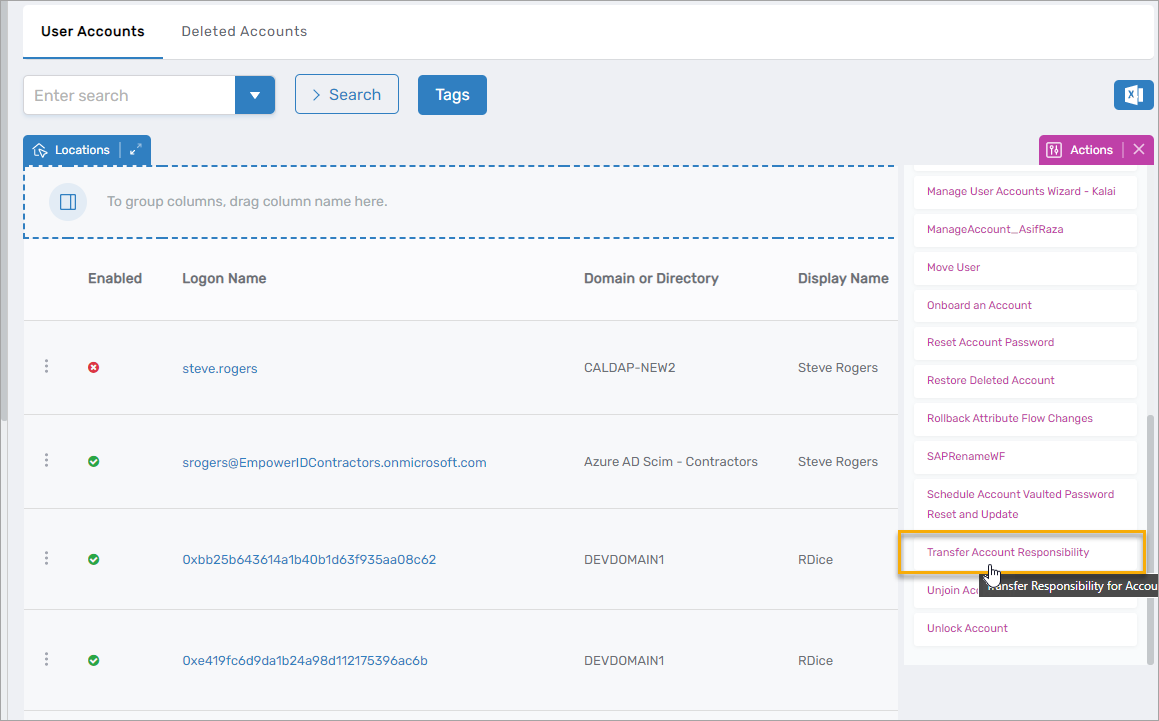This screenshot has height=721, width=1159.
Task: Select the User Accounts tab
Action: [92, 31]
